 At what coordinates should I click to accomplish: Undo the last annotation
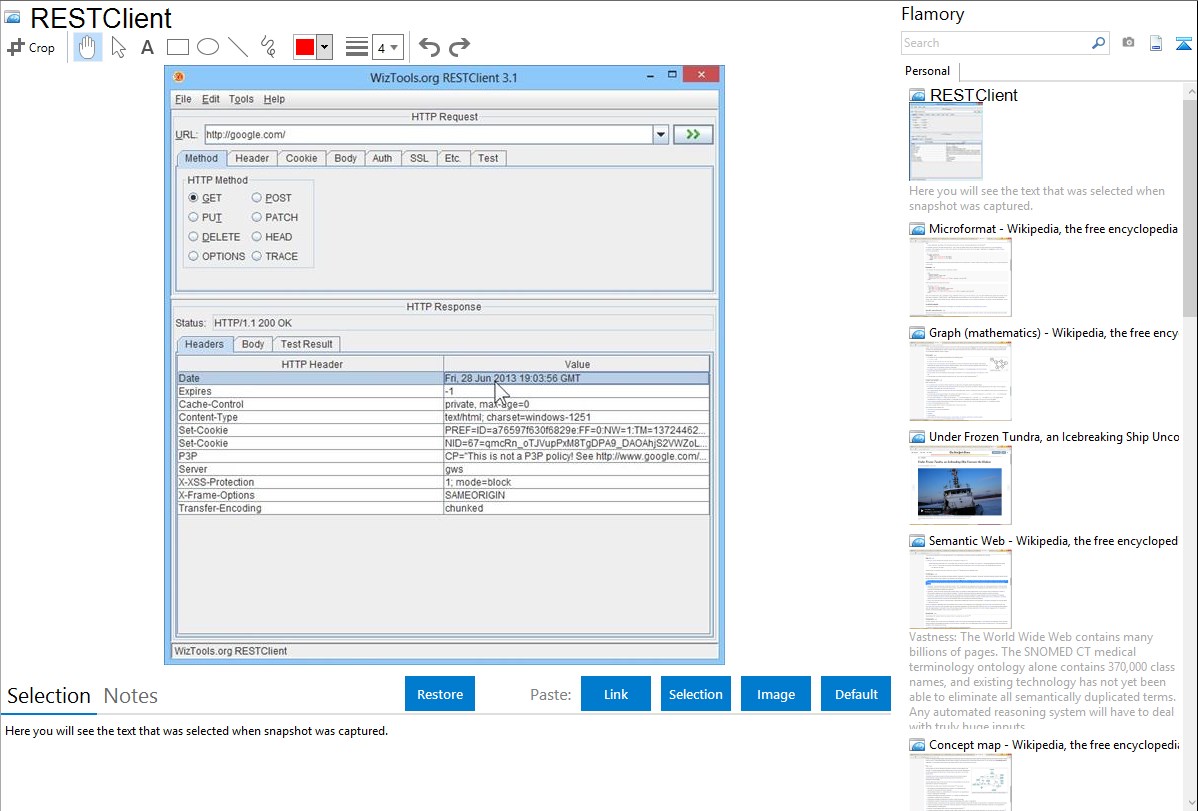pyautogui.click(x=429, y=47)
